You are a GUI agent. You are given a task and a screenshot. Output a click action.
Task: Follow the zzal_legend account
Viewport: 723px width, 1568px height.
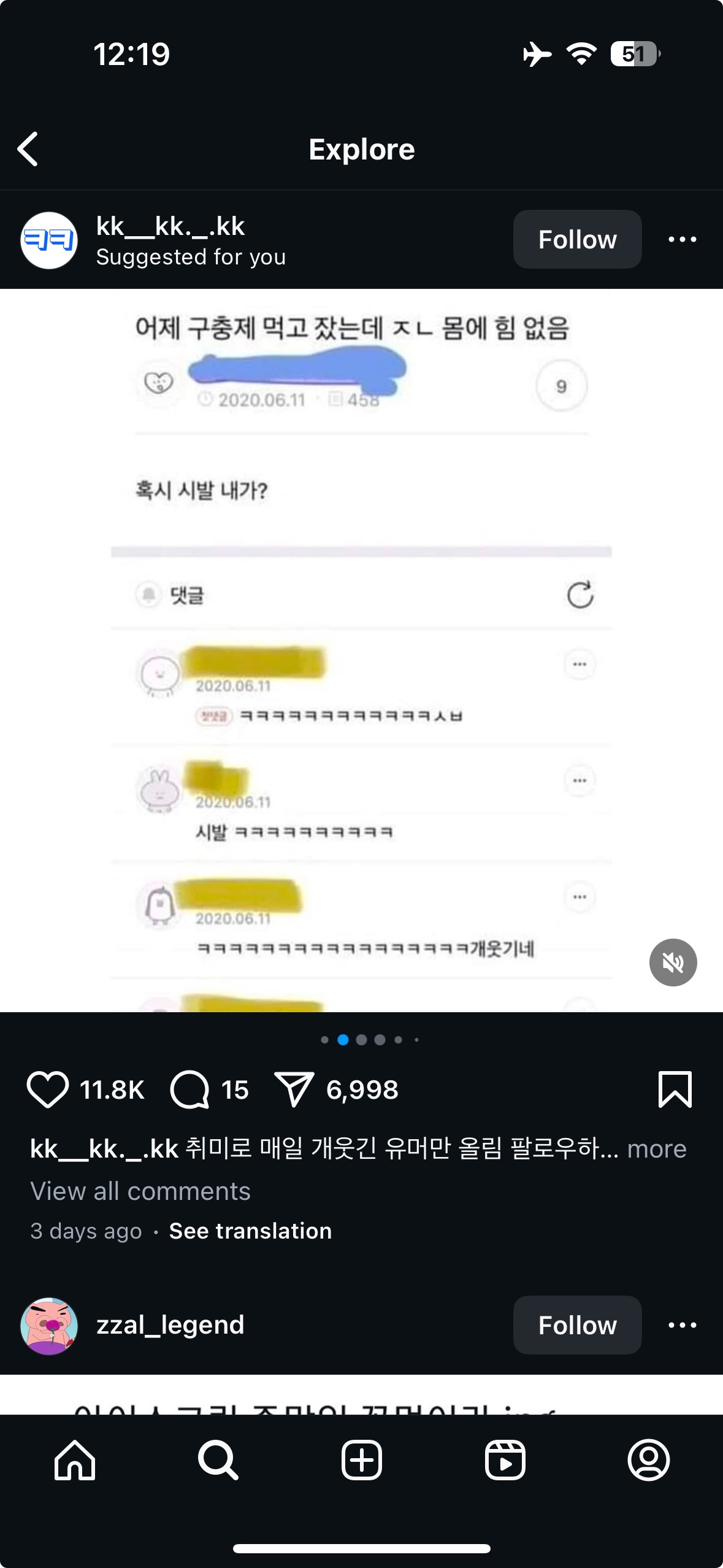pyautogui.click(x=577, y=1325)
